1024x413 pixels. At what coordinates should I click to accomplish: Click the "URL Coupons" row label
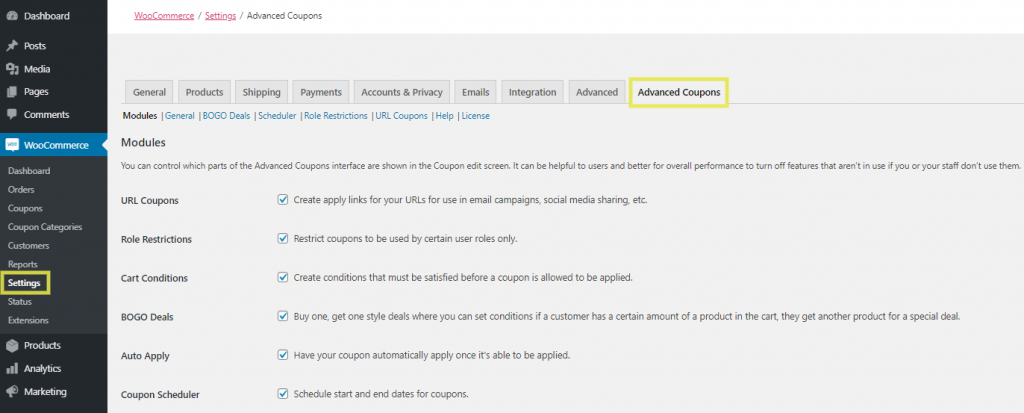point(150,201)
